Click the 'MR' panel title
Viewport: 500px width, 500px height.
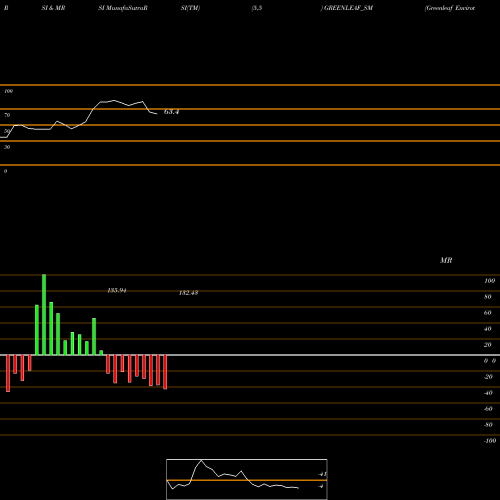[446, 260]
